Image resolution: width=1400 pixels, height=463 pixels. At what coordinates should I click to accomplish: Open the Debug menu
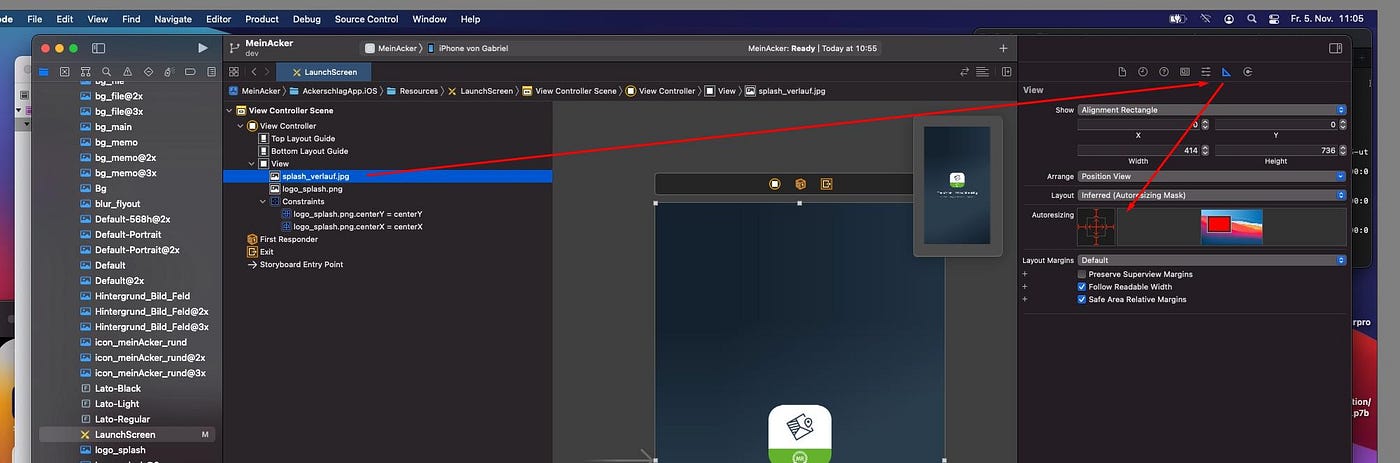coord(307,19)
